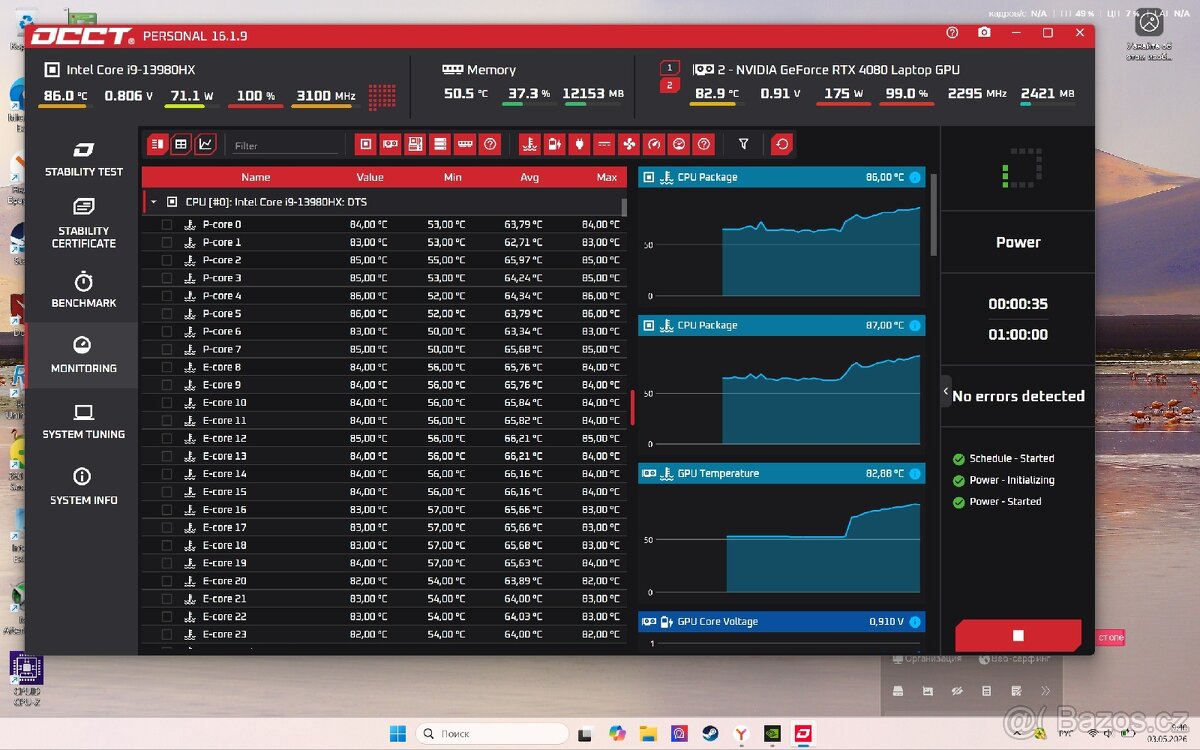Sort table by Name column header
The height and width of the screenshot is (750, 1200).
coord(255,177)
